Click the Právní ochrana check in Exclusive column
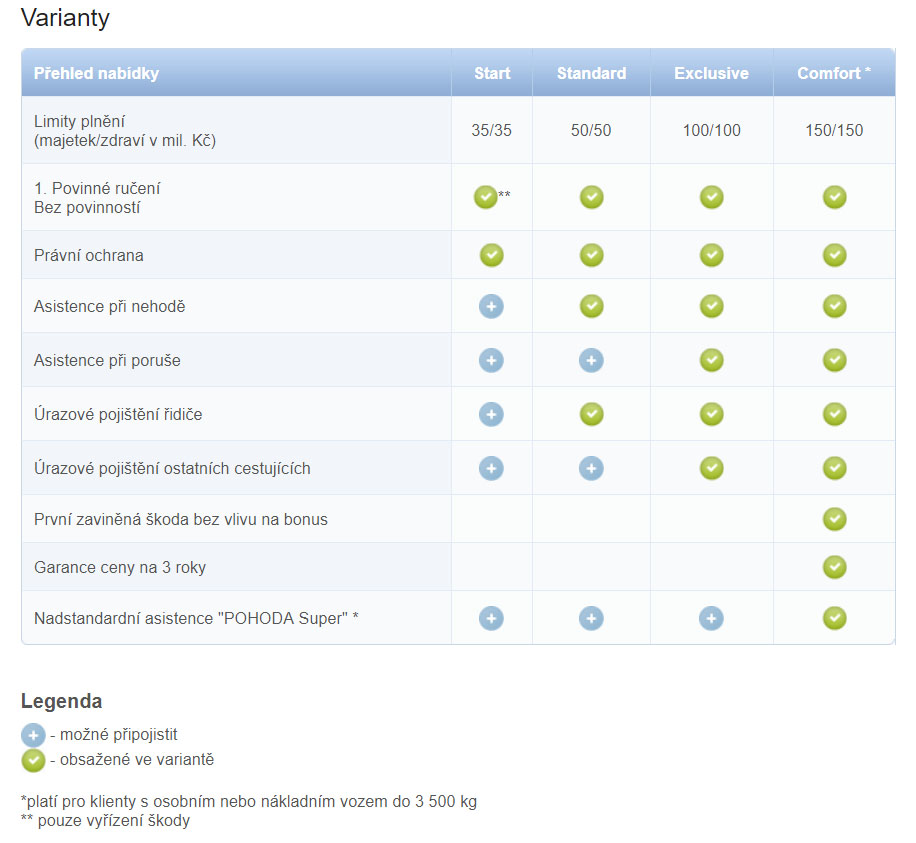This screenshot has width=916, height=843. pyautogui.click(x=712, y=255)
